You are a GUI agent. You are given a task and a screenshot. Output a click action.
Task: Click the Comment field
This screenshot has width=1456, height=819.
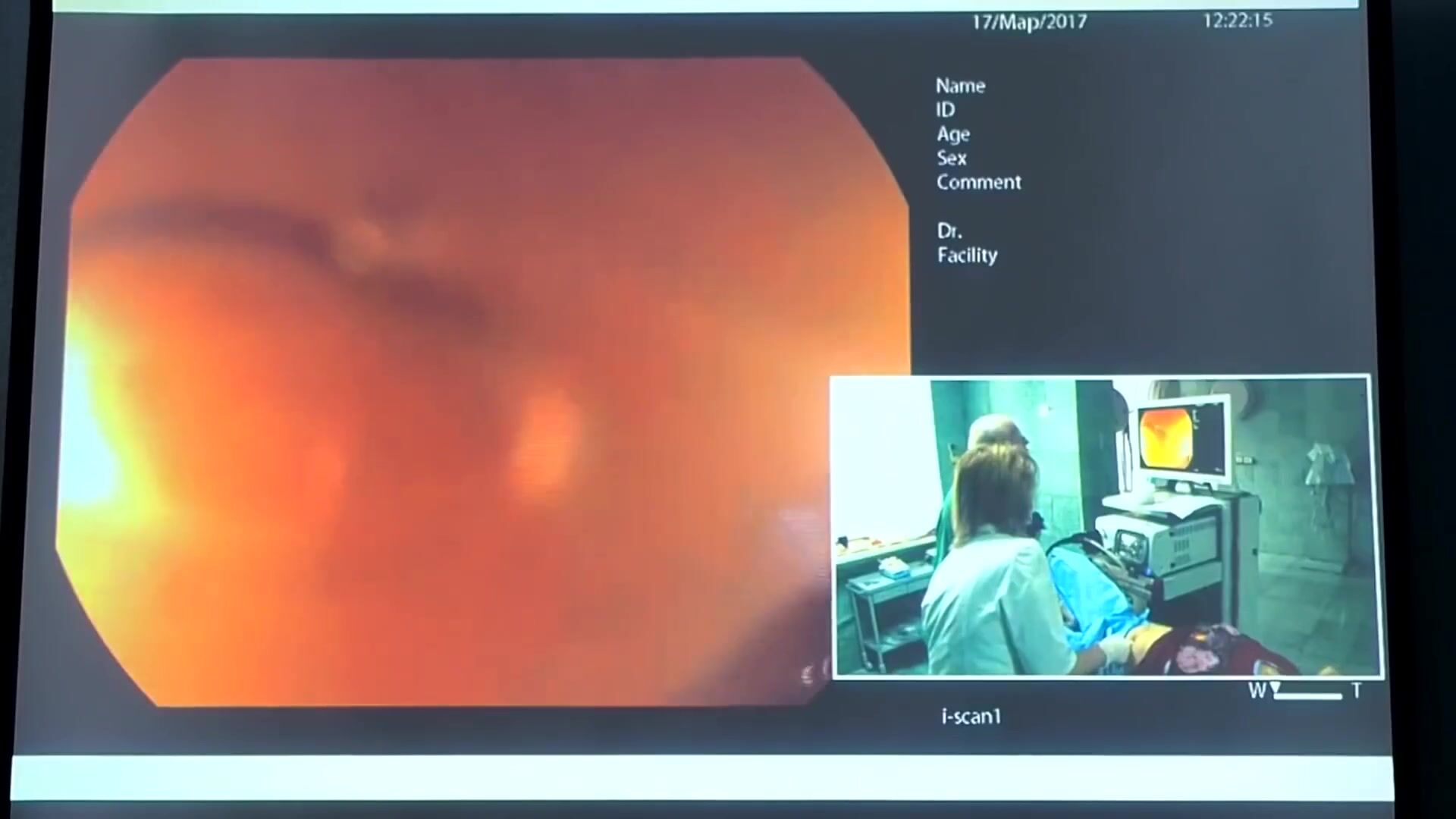click(978, 183)
